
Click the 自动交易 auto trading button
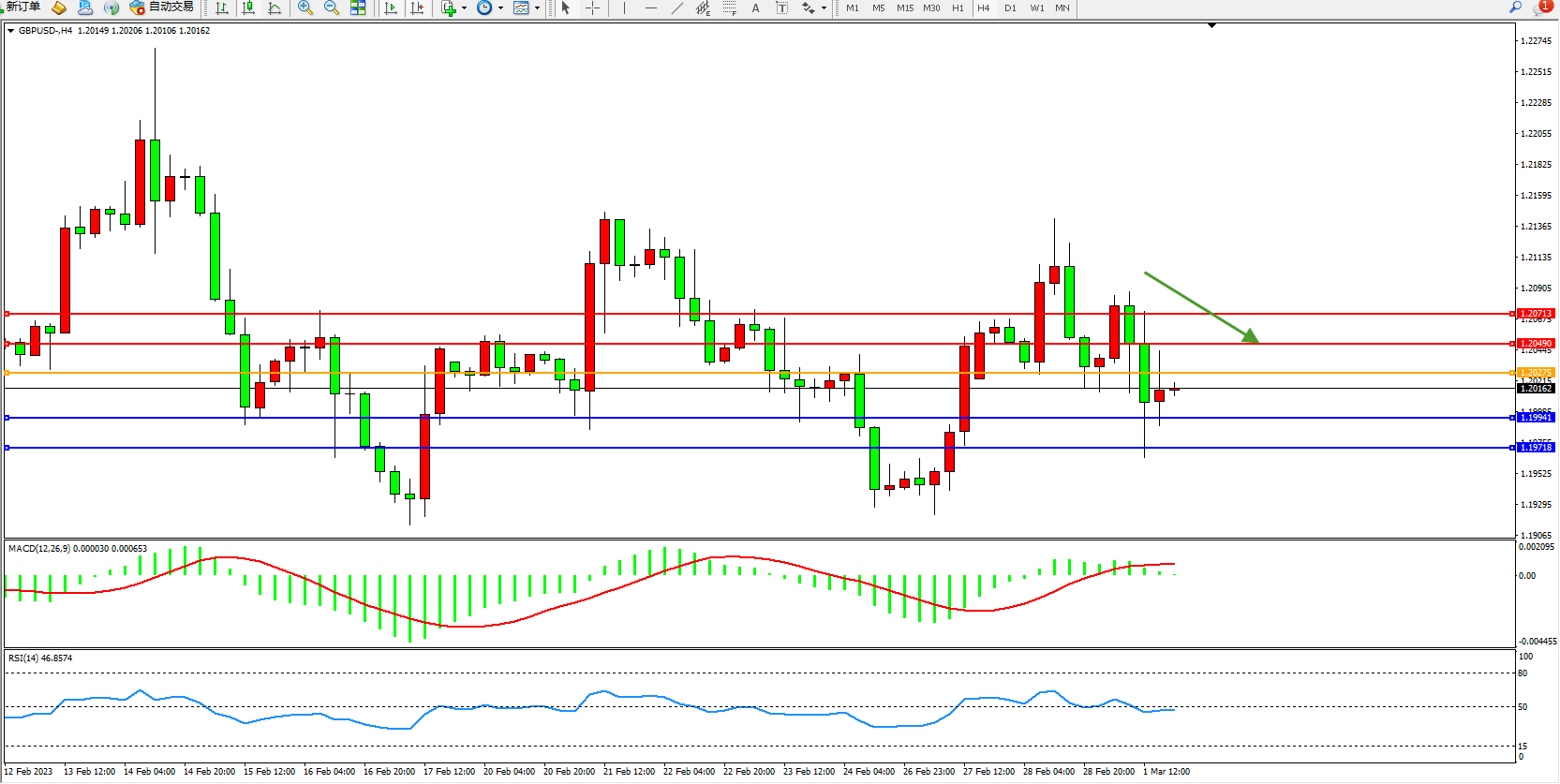tap(162, 7)
